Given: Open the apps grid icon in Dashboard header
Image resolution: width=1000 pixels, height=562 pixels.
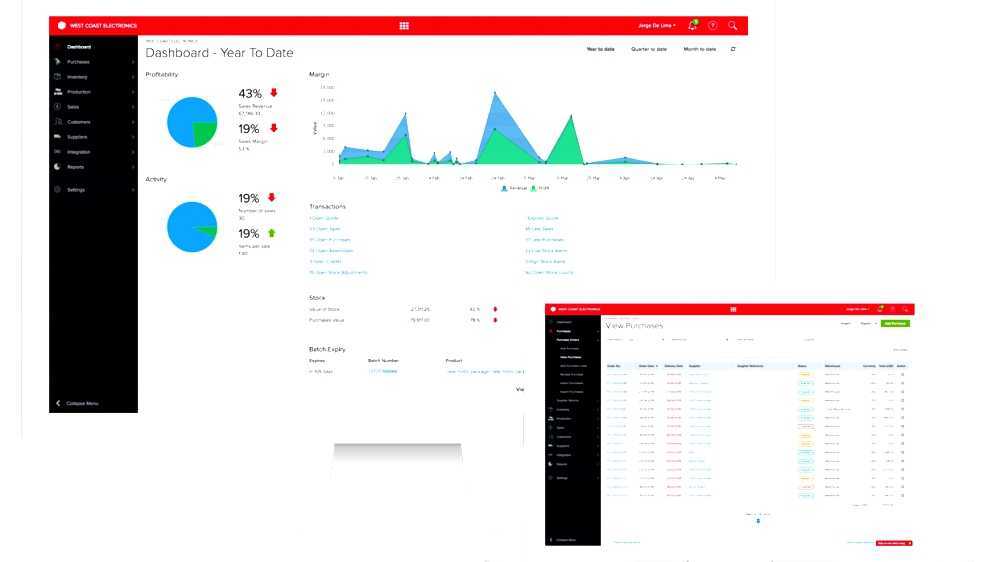Looking at the screenshot, I should 404,26.
